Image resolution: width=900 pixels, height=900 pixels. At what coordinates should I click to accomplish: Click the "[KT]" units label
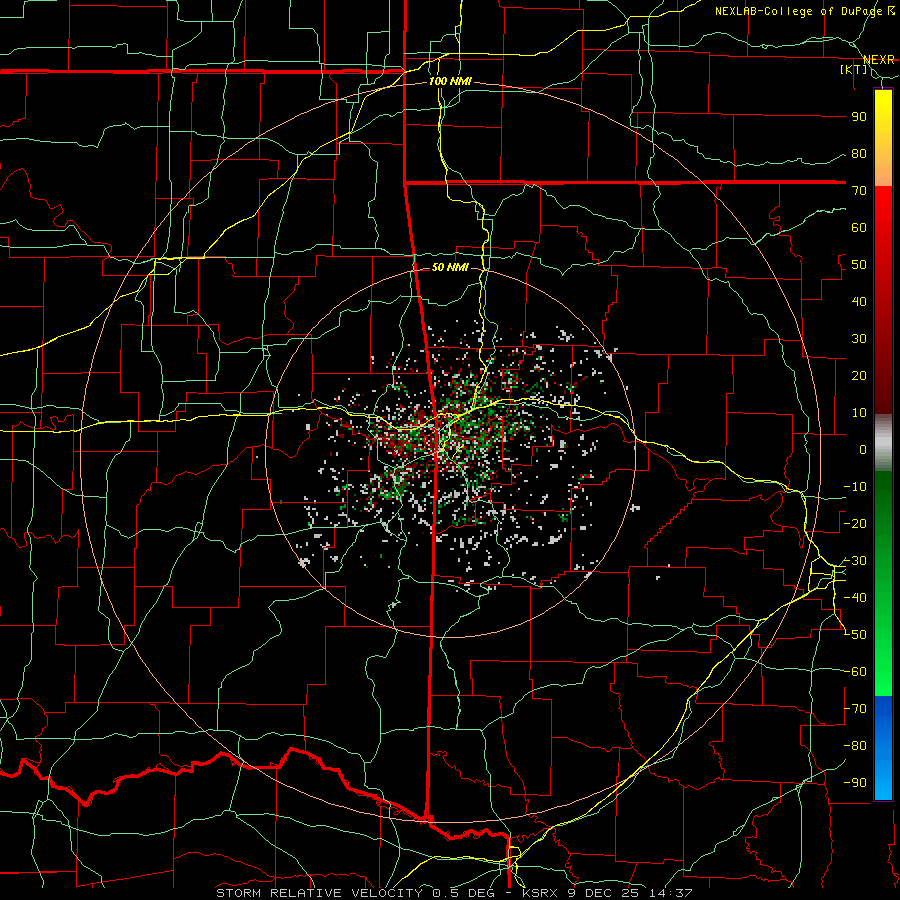pyautogui.click(x=854, y=69)
